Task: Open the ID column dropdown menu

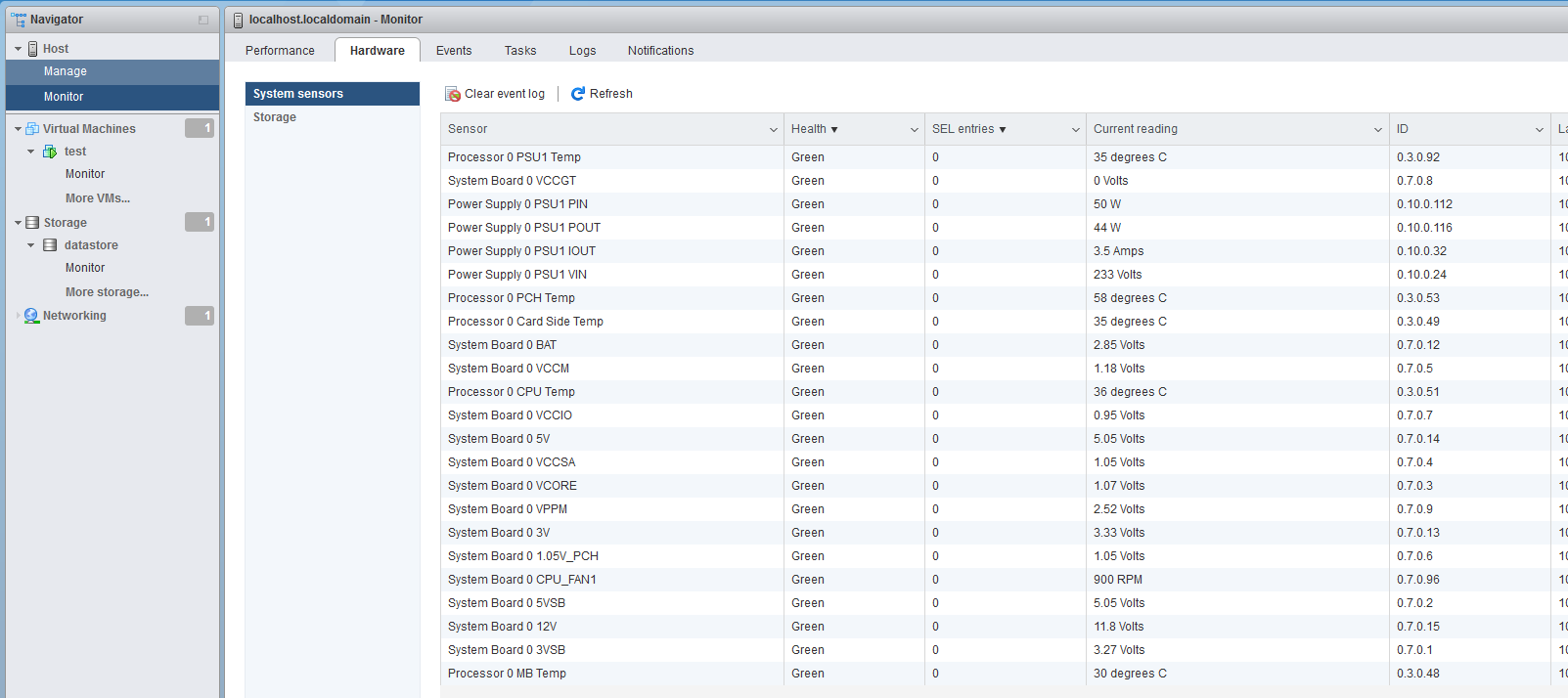Action: [1540, 130]
